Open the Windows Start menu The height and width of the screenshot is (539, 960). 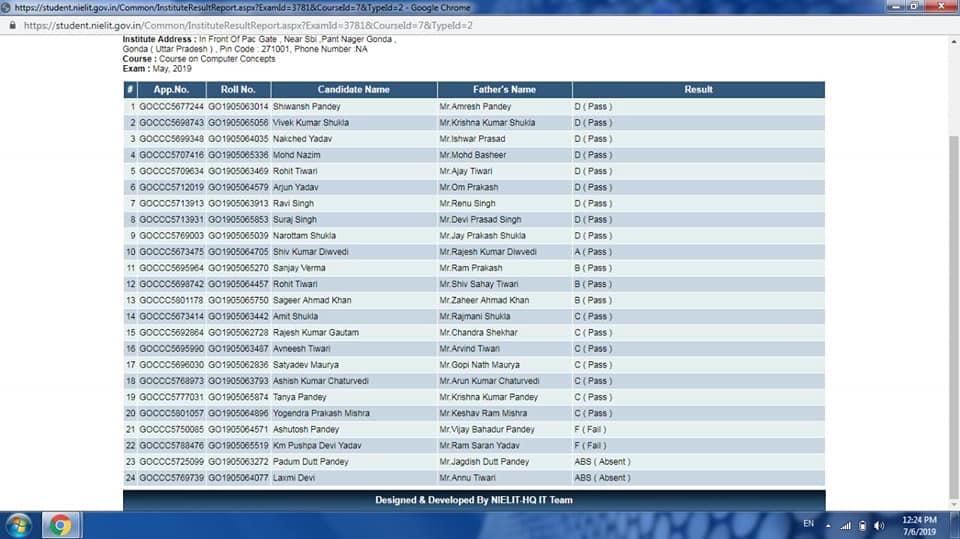[19, 525]
